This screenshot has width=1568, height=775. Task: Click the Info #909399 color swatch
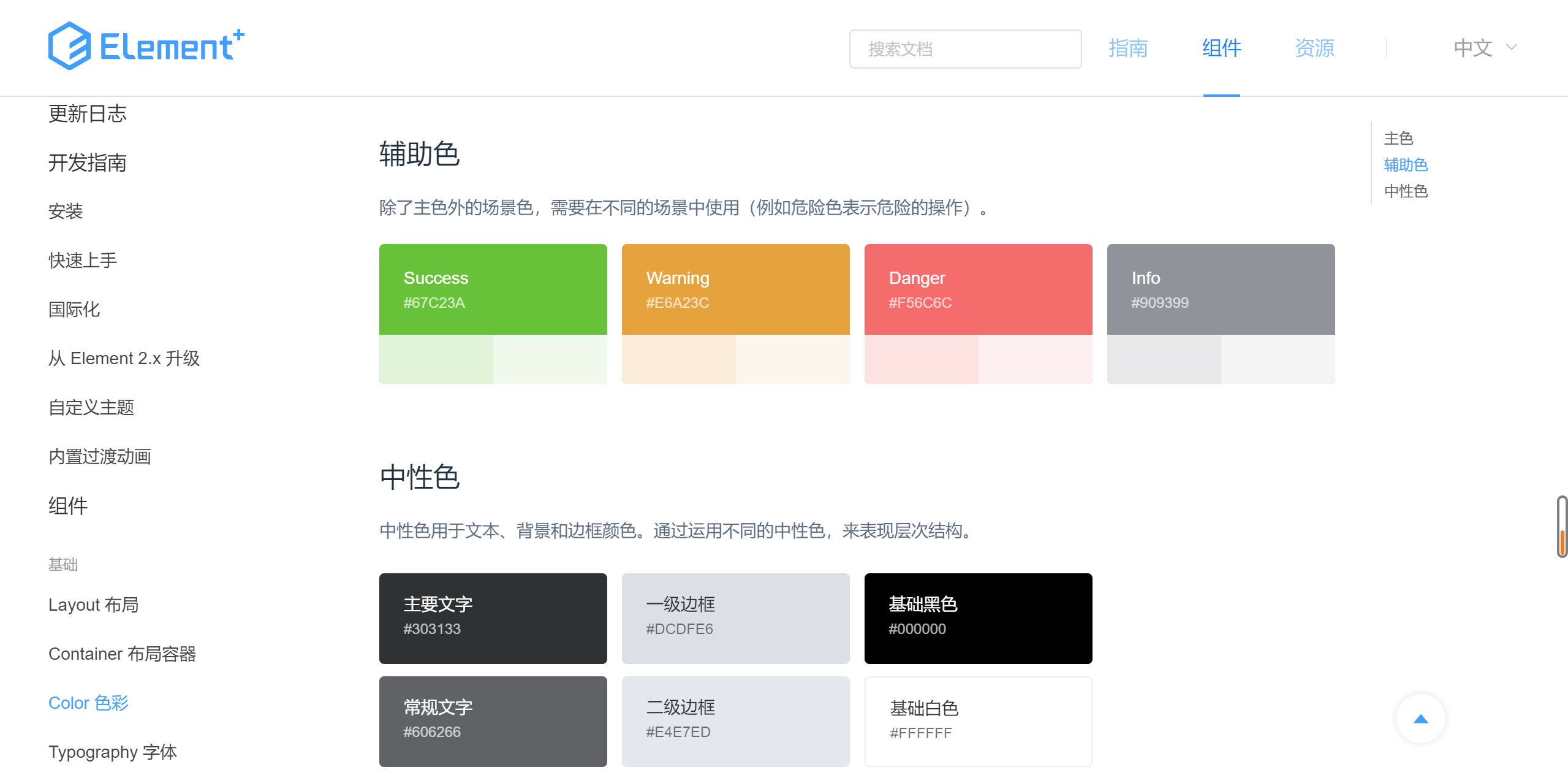pos(1221,289)
